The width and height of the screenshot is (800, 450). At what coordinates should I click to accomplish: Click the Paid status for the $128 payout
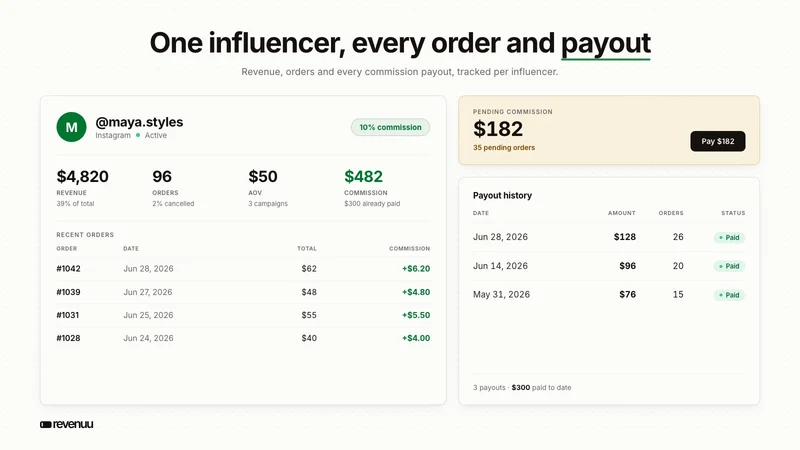pyautogui.click(x=729, y=237)
